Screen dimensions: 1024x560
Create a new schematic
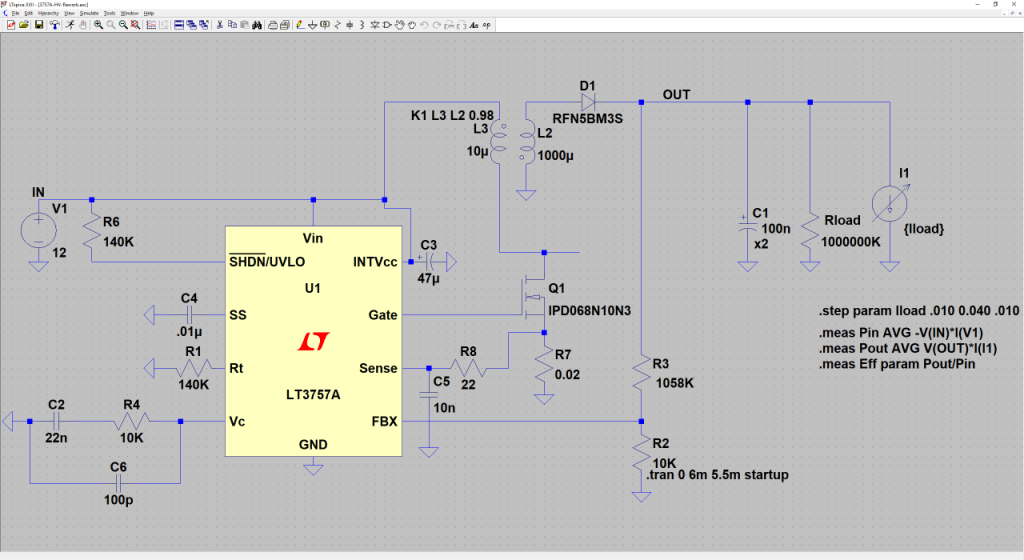coord(11,25)
